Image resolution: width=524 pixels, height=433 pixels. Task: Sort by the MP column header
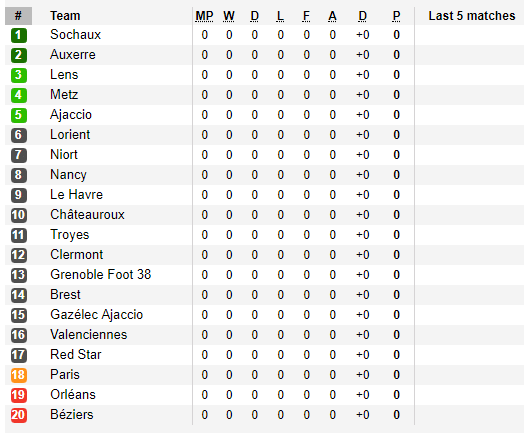204,16
